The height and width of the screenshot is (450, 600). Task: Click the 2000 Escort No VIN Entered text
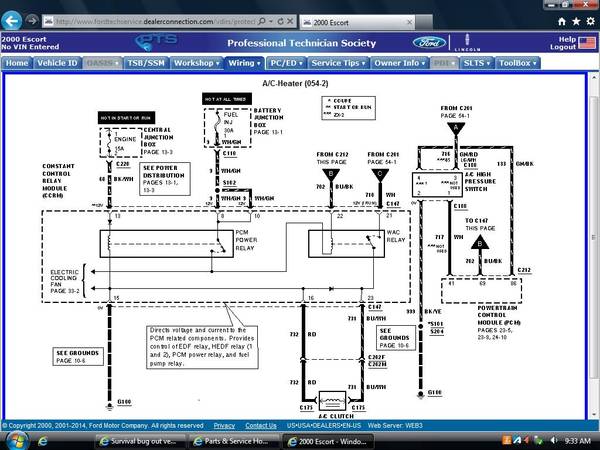(x=30, y=43)
